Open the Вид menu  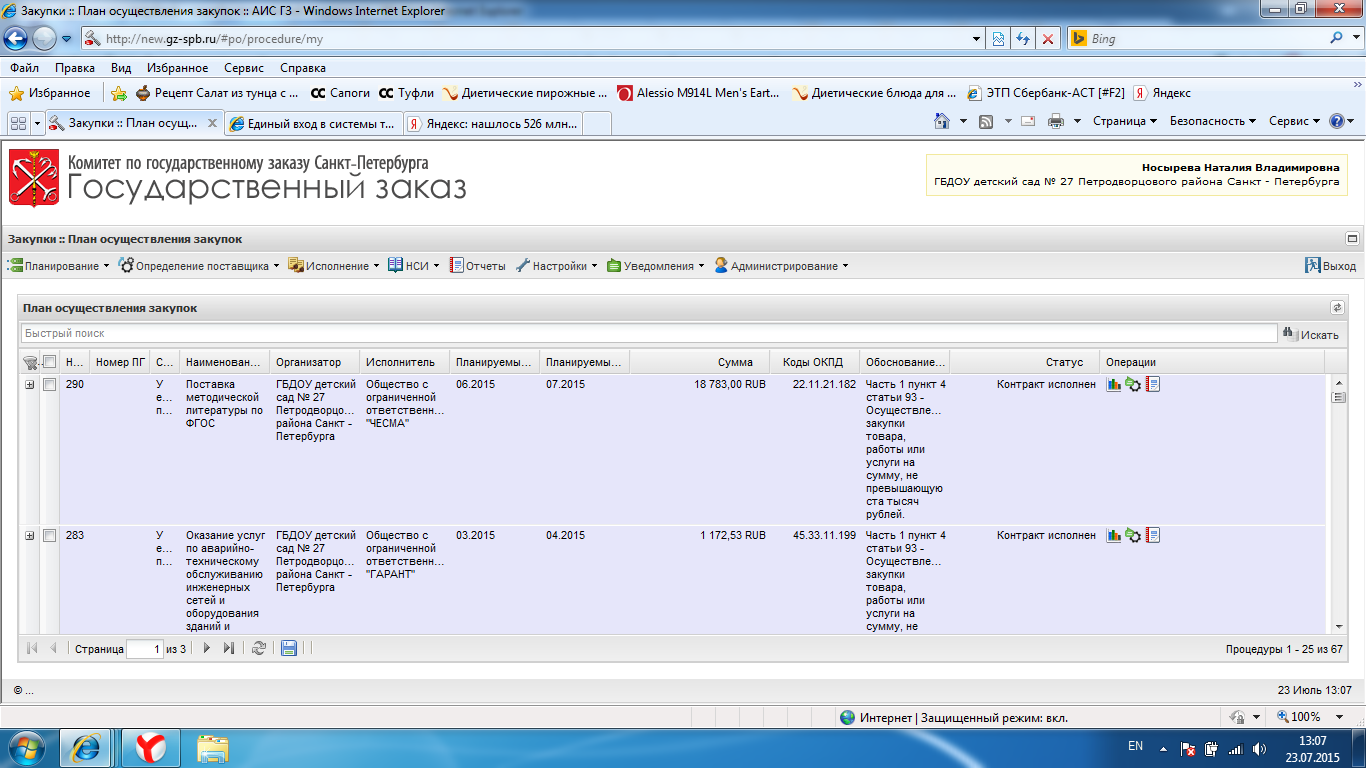pos(121,68)
